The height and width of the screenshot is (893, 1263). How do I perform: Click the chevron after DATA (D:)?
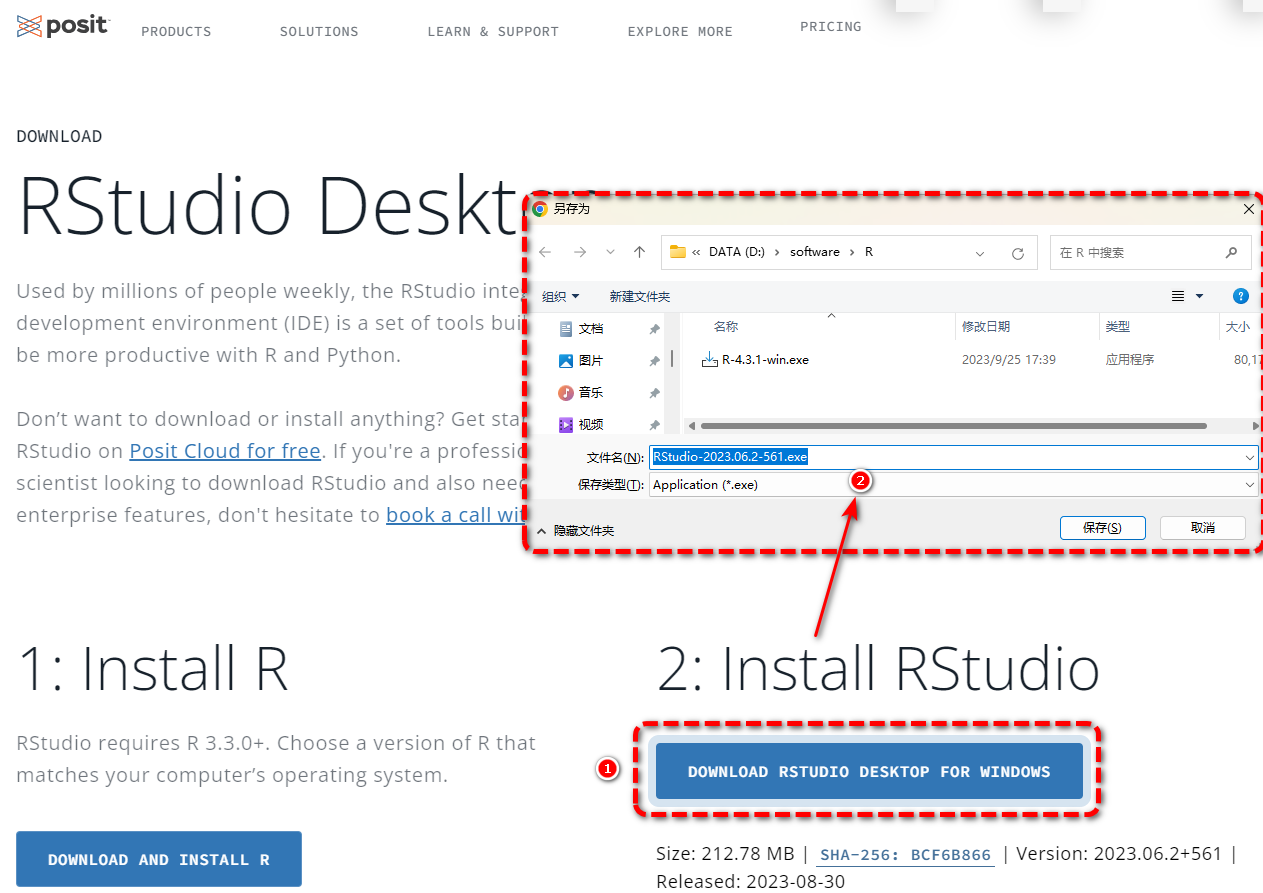click(777, 252)
